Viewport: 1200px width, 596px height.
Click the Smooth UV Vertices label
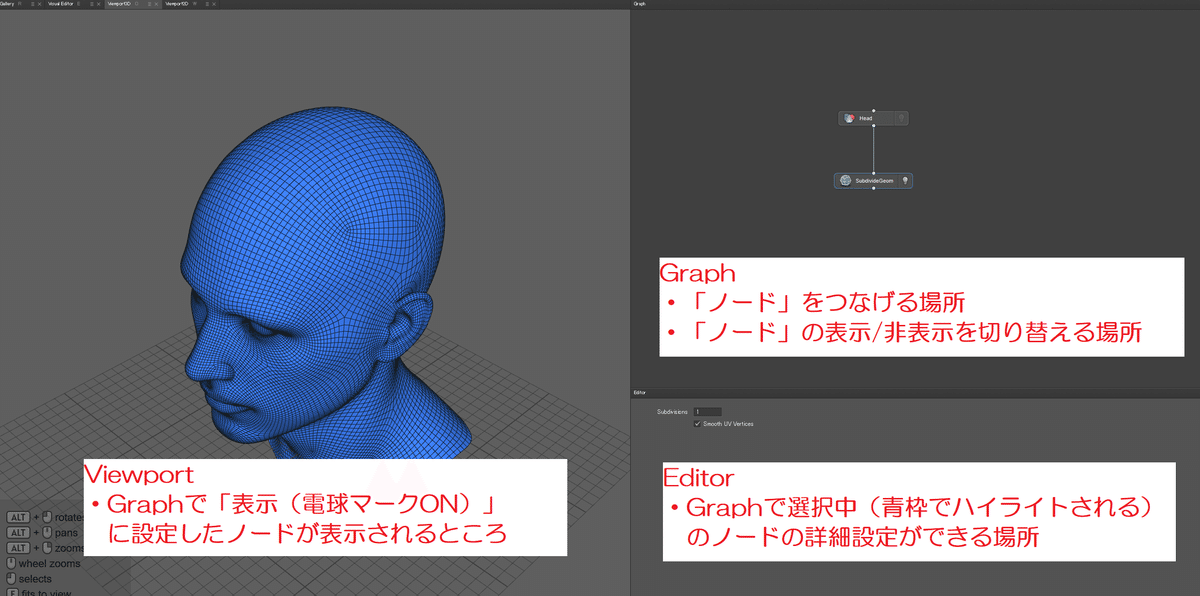(729, 424)
